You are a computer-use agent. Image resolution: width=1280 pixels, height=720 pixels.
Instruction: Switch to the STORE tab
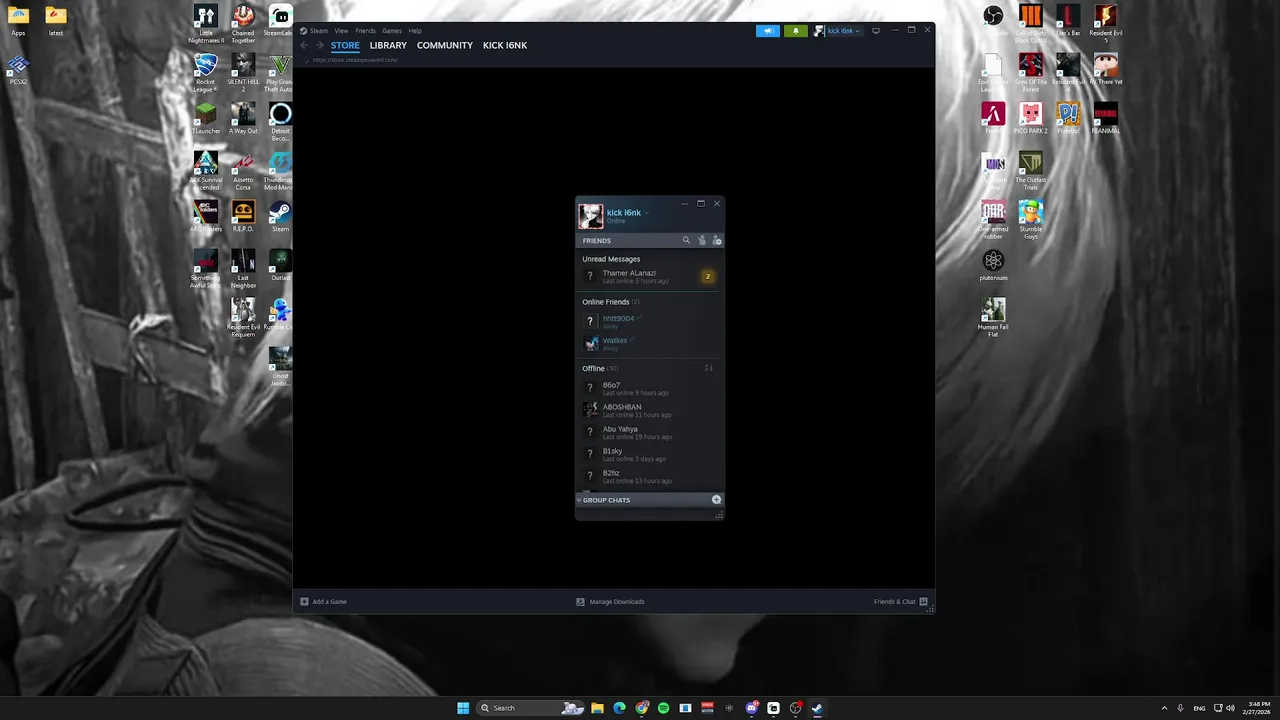tap(345, 45)
